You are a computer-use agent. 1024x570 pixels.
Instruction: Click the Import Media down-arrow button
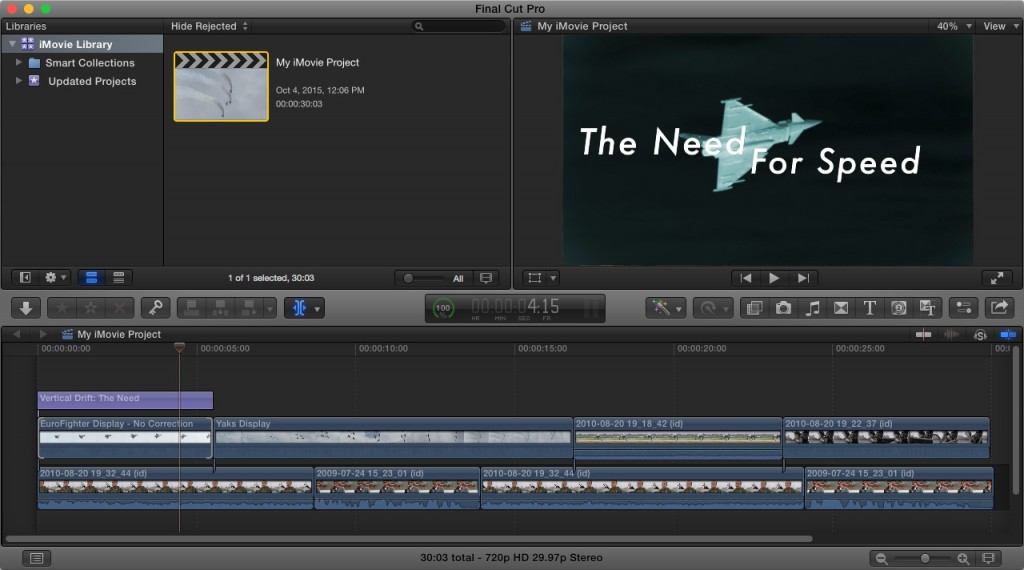(x=26, y=308)
